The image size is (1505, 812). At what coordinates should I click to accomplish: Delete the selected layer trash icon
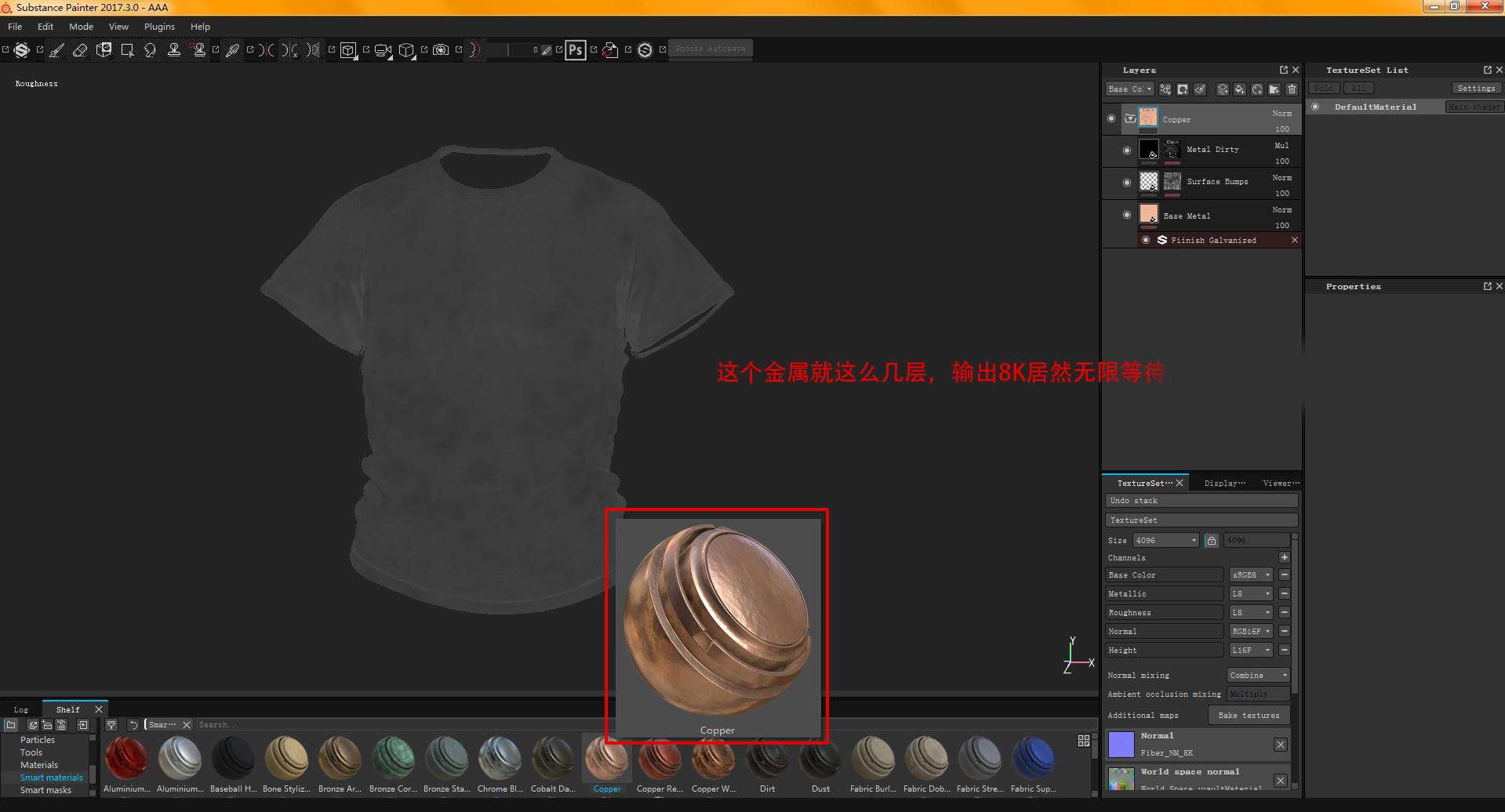(x=1292, y=89)
